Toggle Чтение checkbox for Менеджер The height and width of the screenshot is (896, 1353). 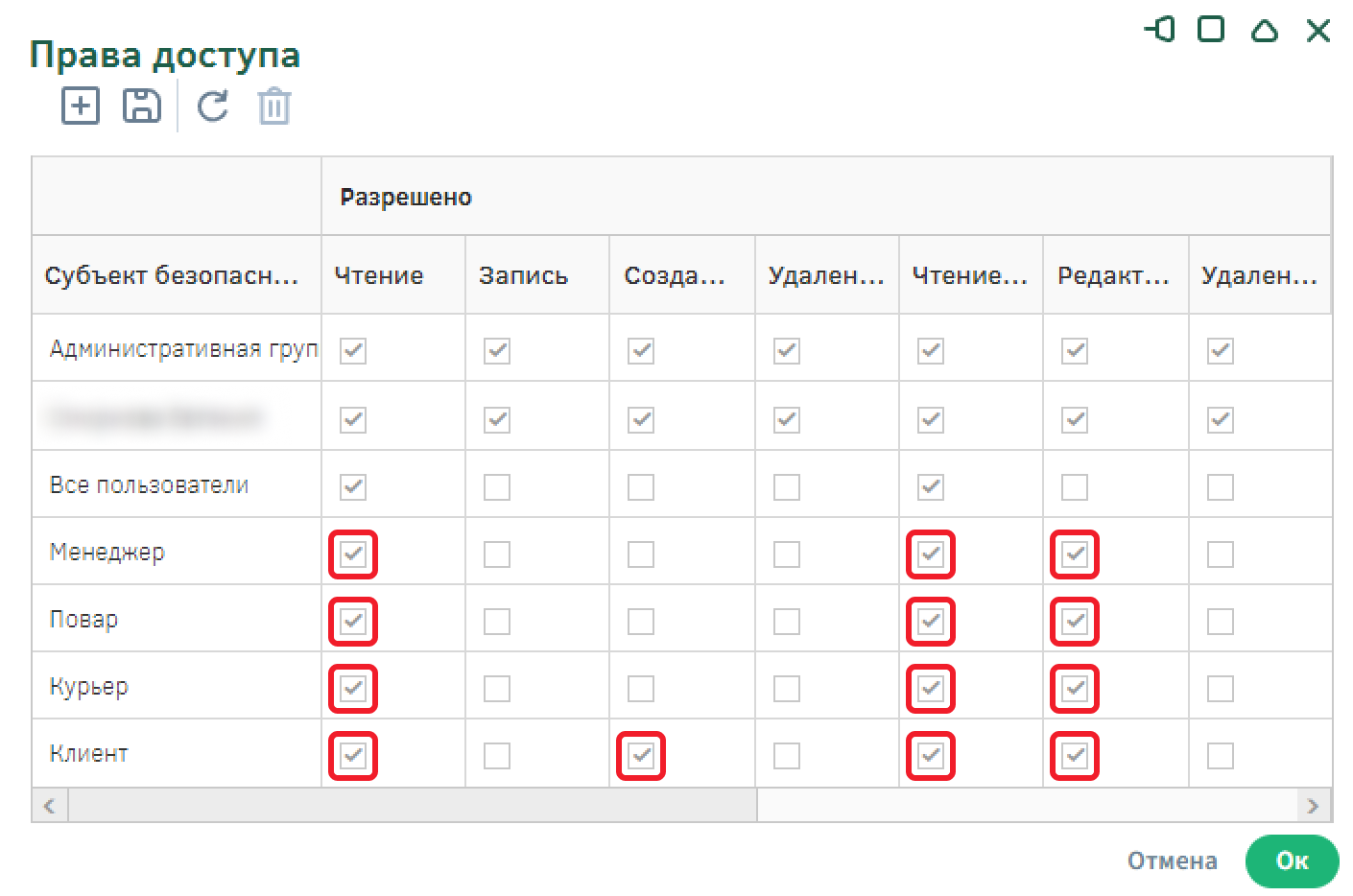click(x=353, y=554)
